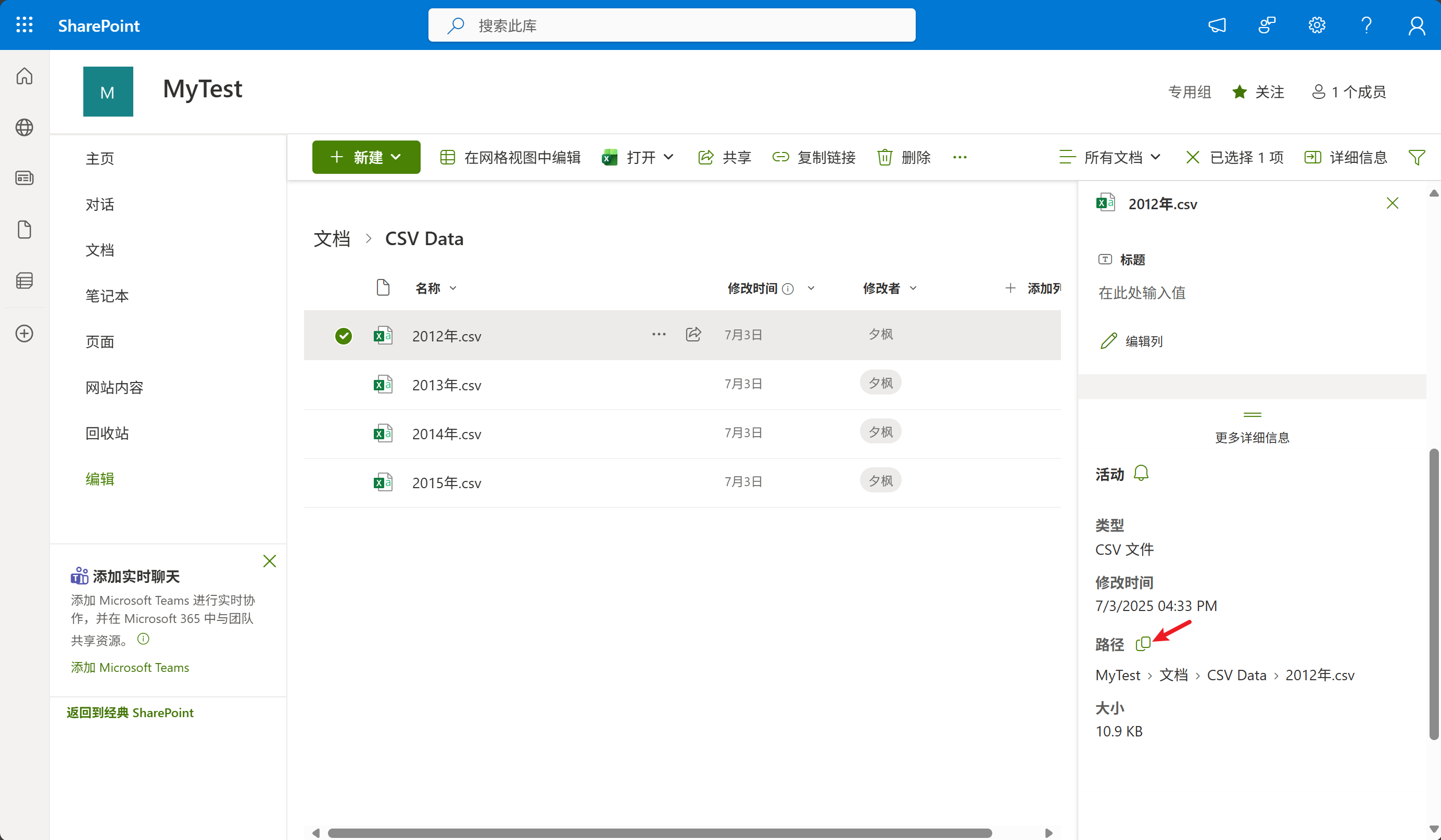Expand the 打开 dropdown arrow
Viewport: 1441px width, 840px height.
[668, 157]
